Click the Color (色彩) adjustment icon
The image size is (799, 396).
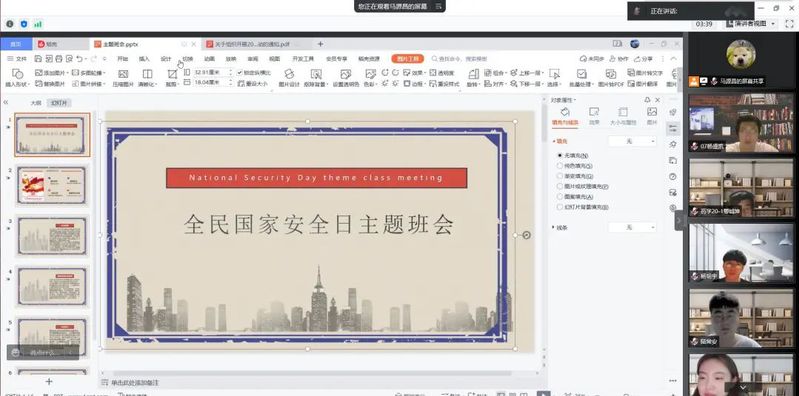[x=370, y=74]
